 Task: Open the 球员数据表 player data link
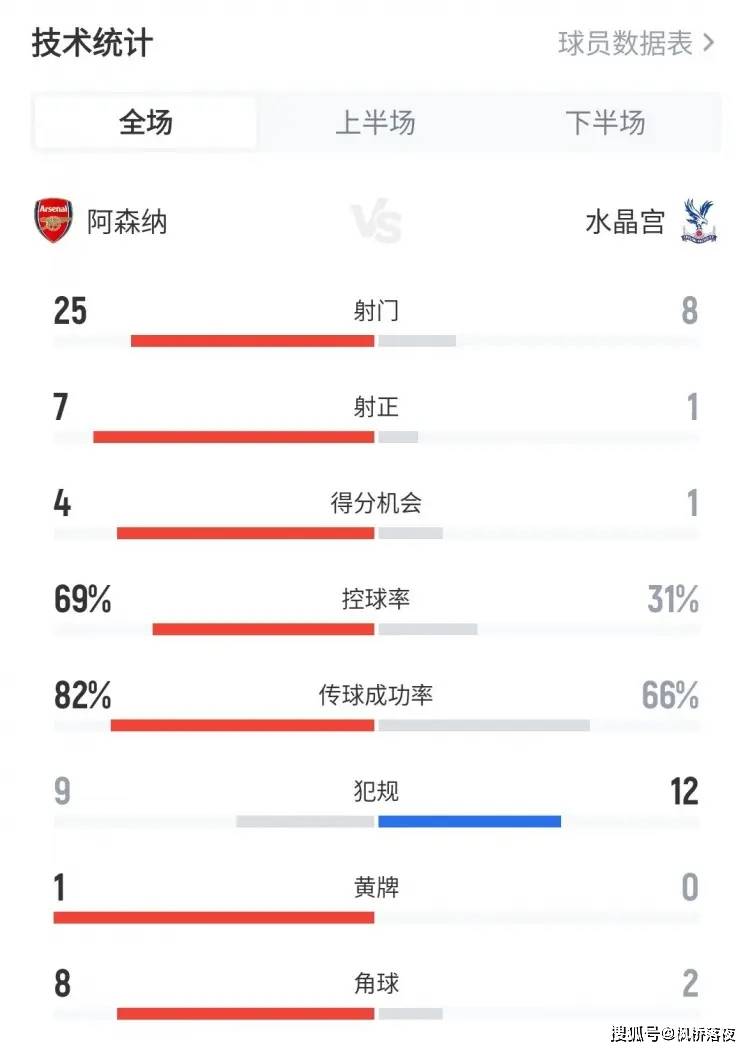point(625,43)
